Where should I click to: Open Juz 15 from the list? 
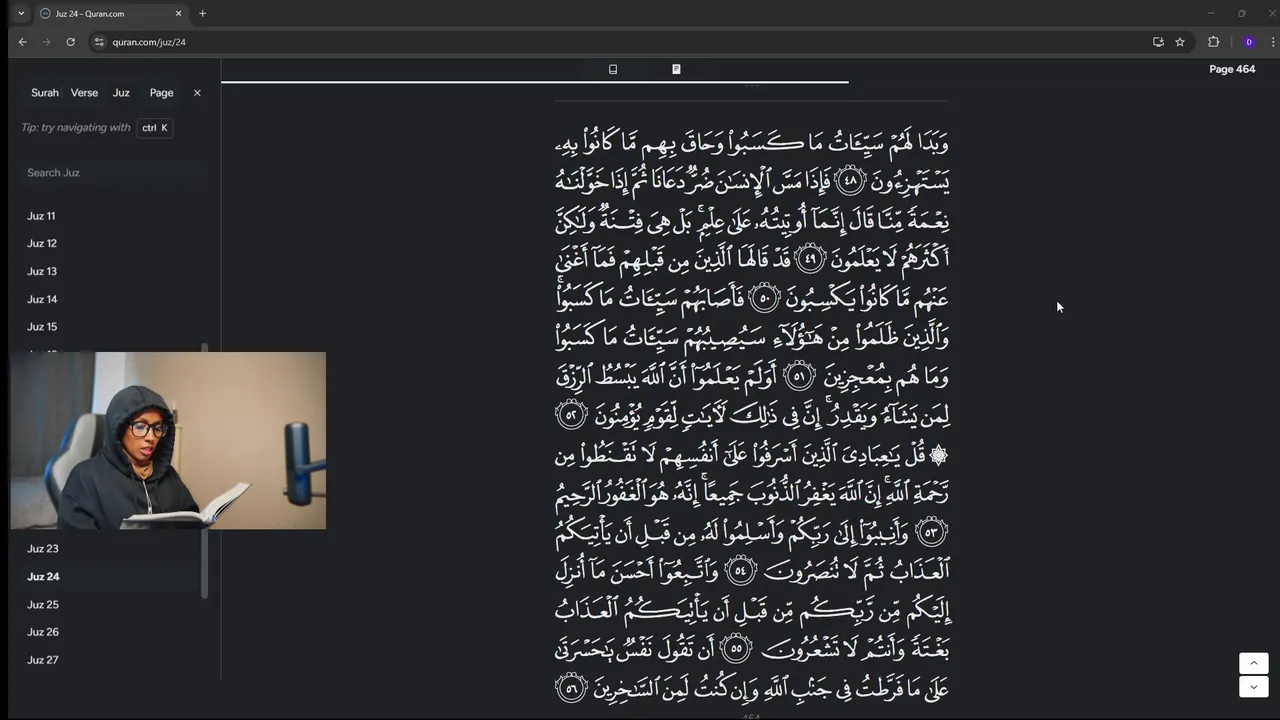[42, 327]
